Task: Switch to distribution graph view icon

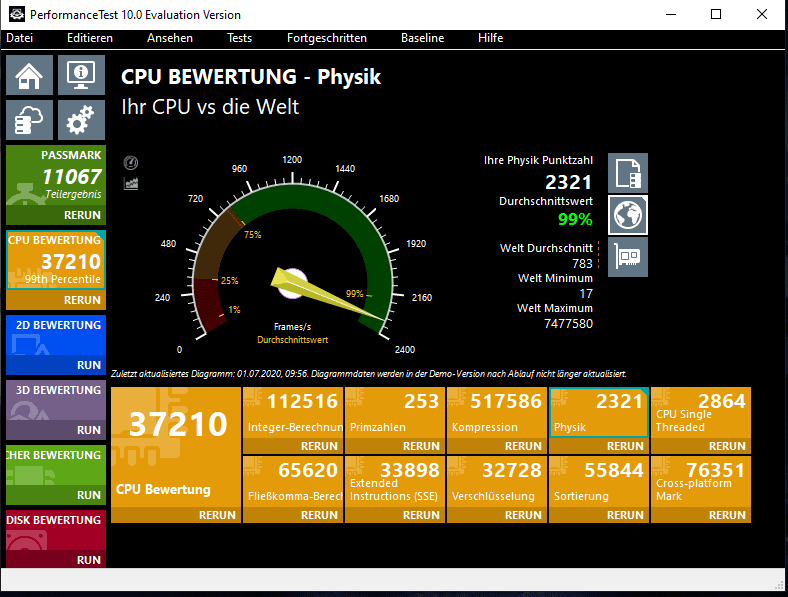Action: click(x=131, y=183)
